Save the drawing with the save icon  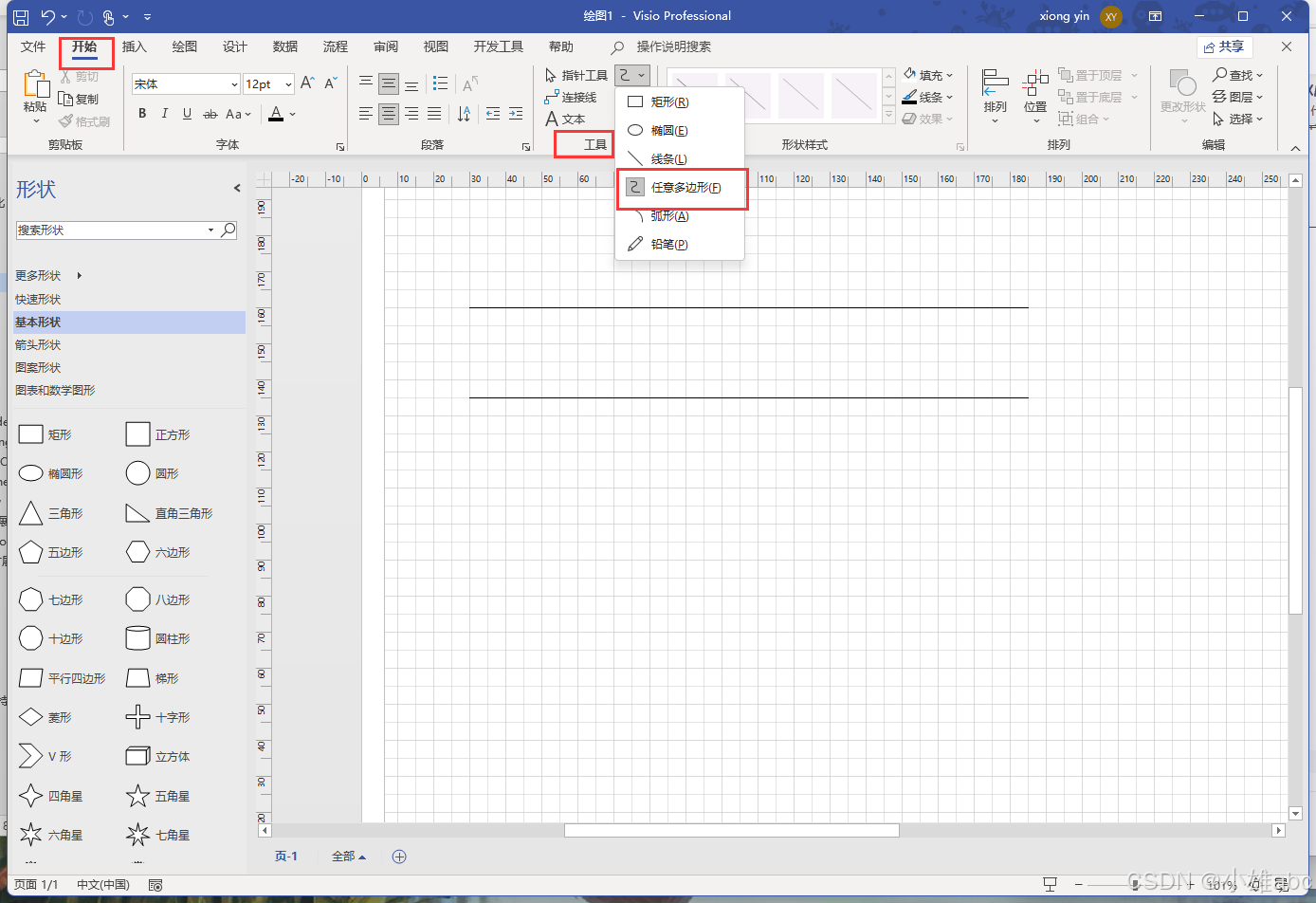pyautogui.click(x=21, y=16)
